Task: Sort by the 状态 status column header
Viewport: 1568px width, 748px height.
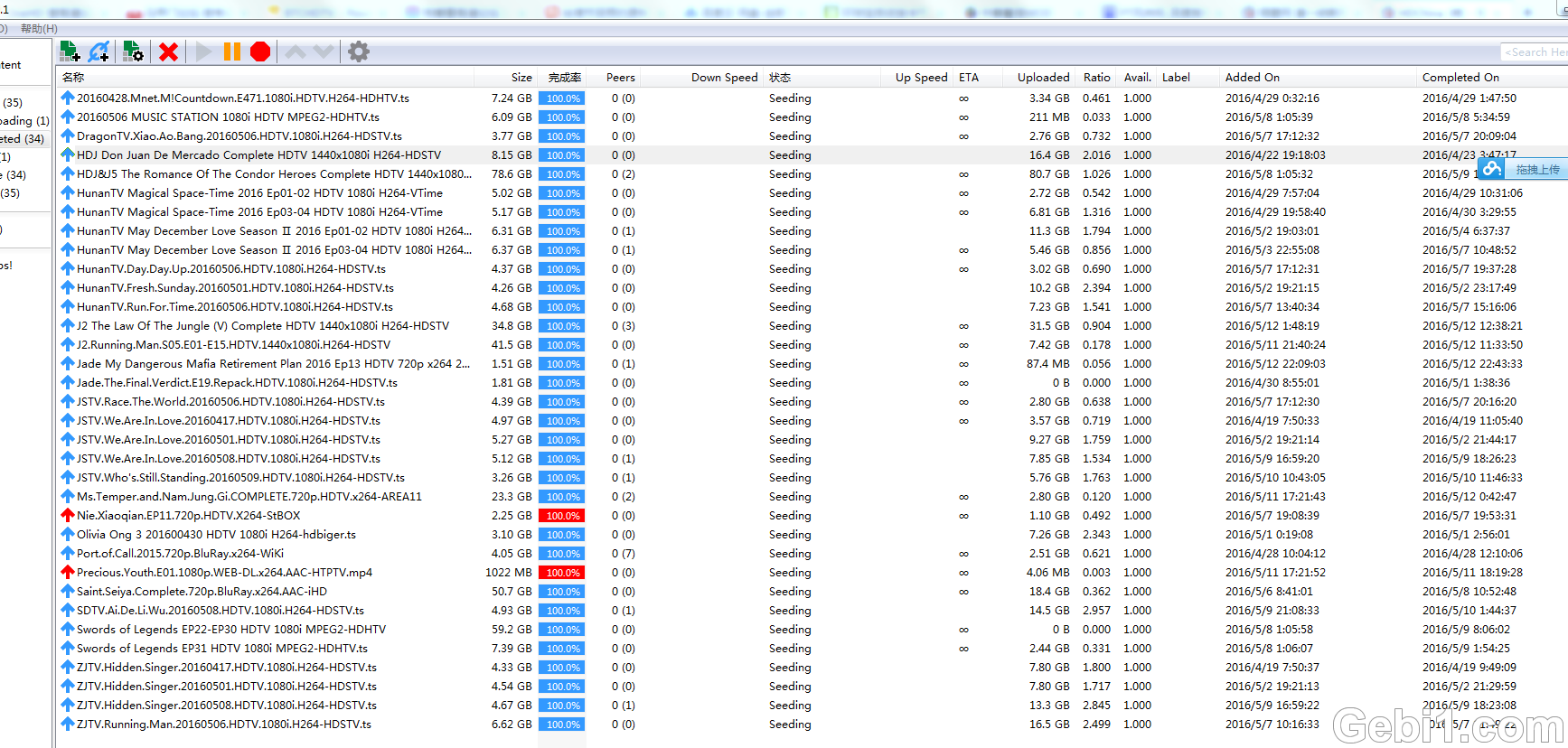Action: pyautogui.click(x=822, y=78)
